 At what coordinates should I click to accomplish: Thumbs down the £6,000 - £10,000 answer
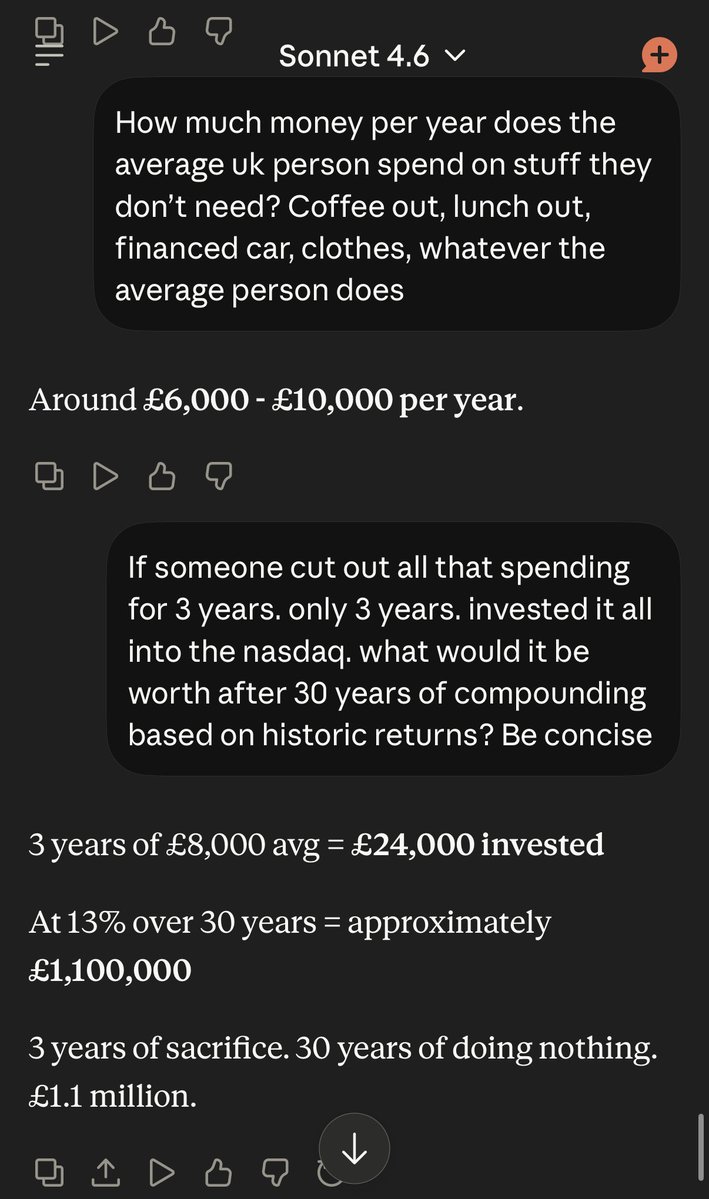[x=217, y=477]
